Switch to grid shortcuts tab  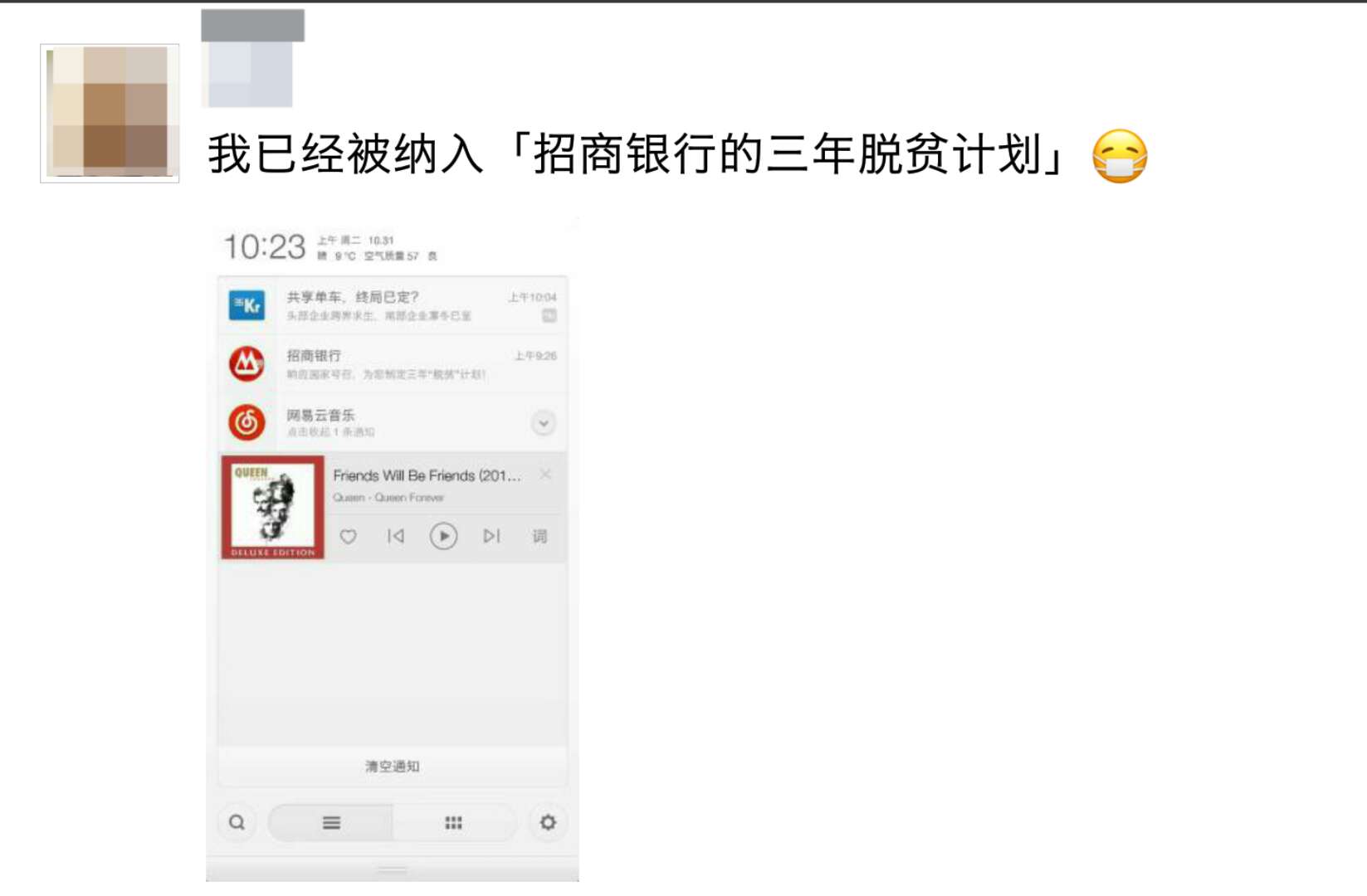tap(453, 822)
